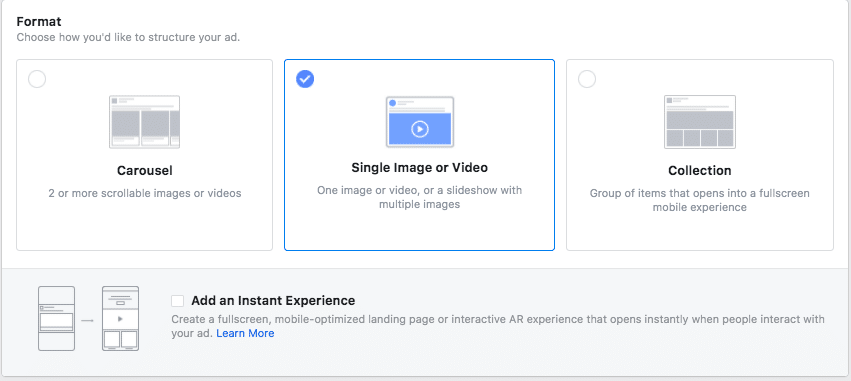Click the left phone ad preview illustration

pyautogui.click(x=56, y=319)
